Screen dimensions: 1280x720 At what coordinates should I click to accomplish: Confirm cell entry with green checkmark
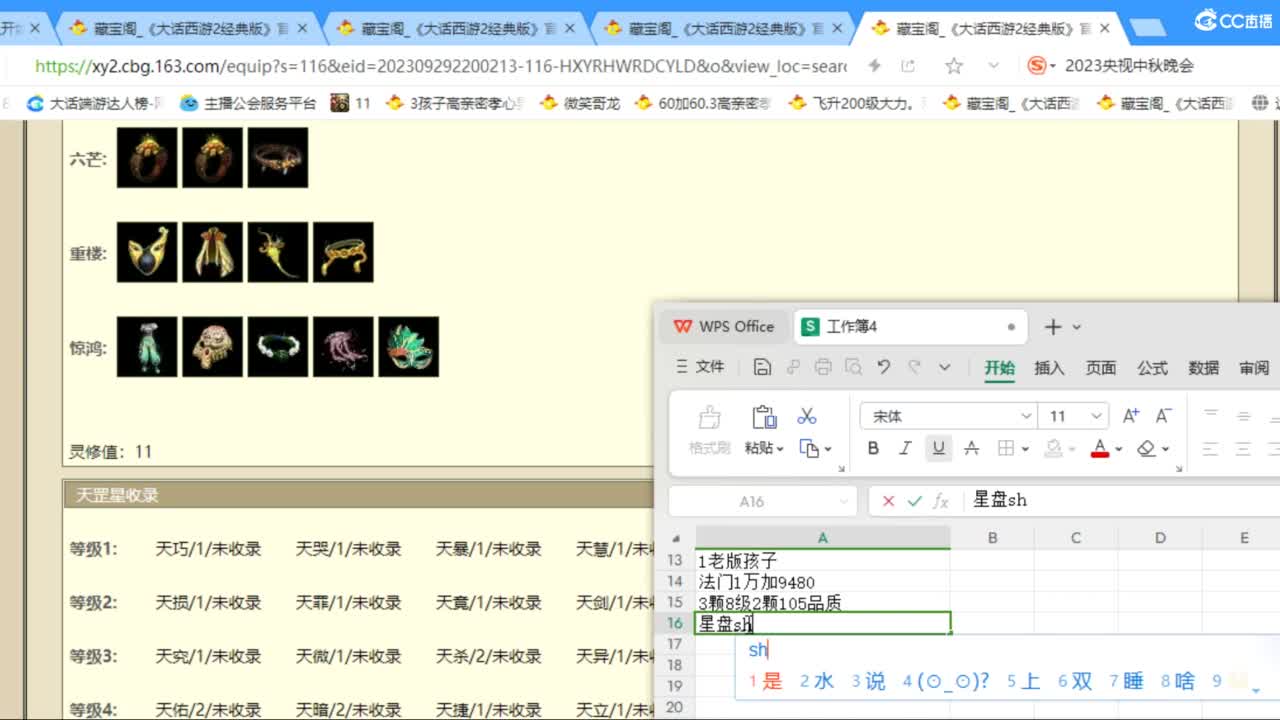click(914, 501)
